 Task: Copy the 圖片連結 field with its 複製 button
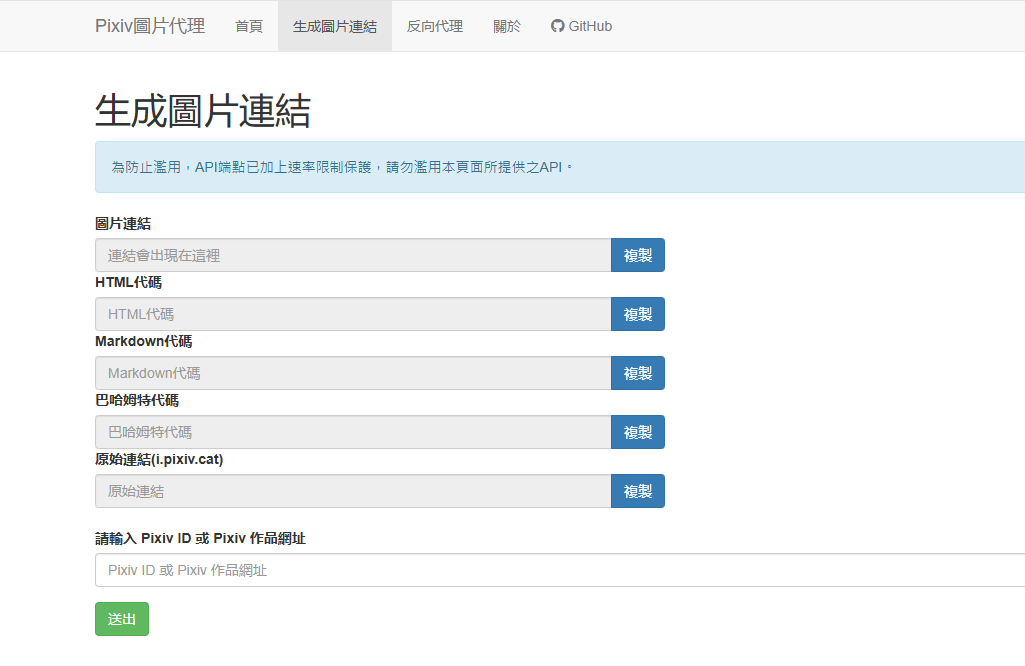pos(637,255)
